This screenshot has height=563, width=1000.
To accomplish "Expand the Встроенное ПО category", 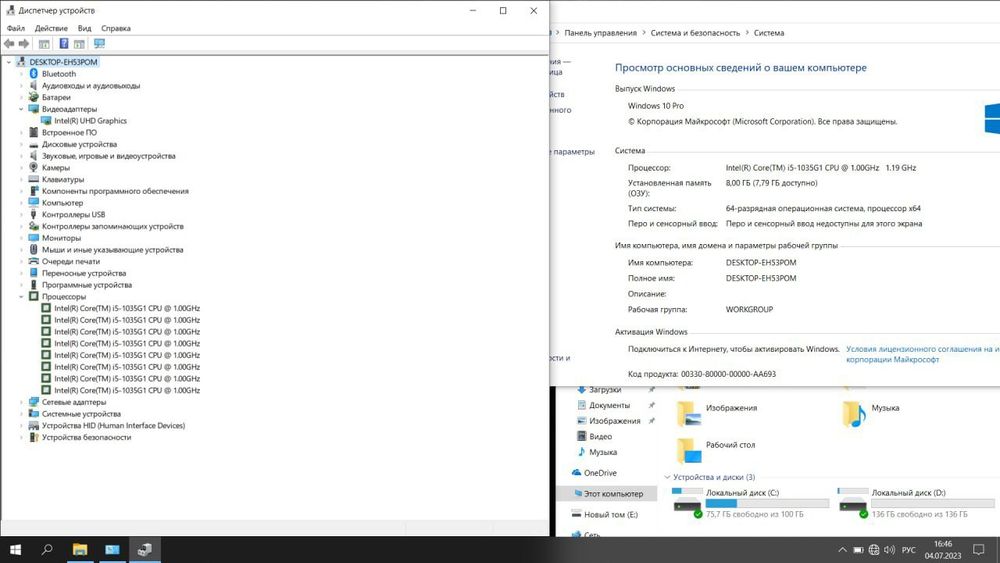I will [21, 133].
